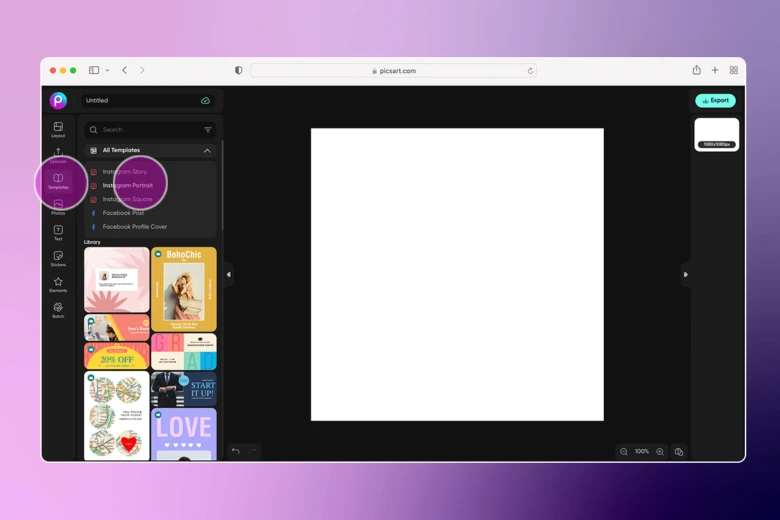Click the template search field

(x=145, y=130)
